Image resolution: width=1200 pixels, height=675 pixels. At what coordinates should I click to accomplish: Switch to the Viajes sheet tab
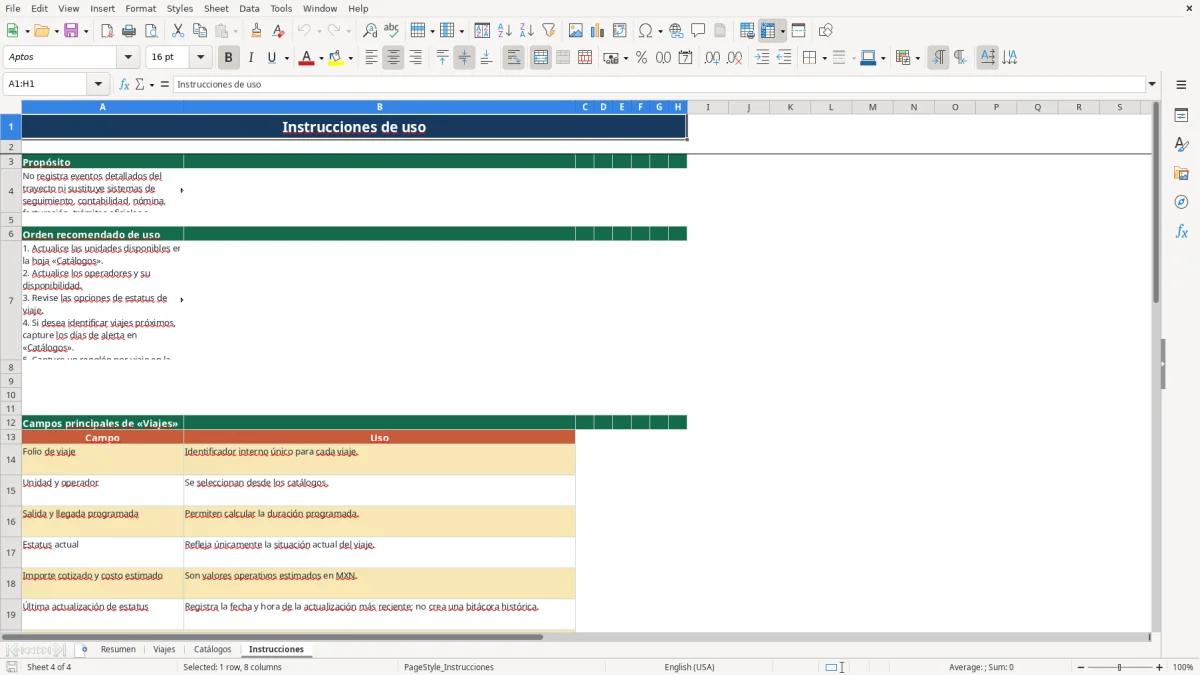click(x=164, y=649)
